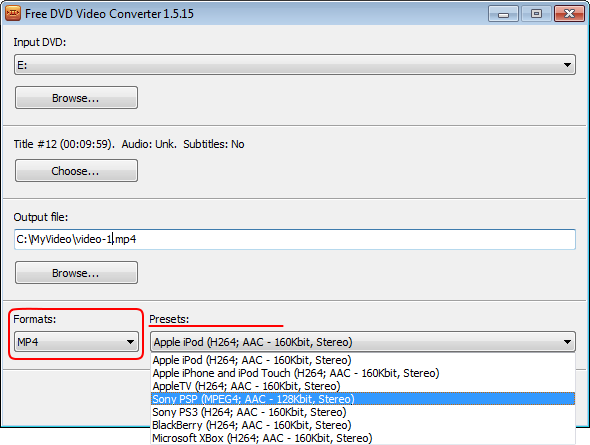Select Microsoft XBox preset
This screenshot has width=590, height=445.
(x=363, y=438)
